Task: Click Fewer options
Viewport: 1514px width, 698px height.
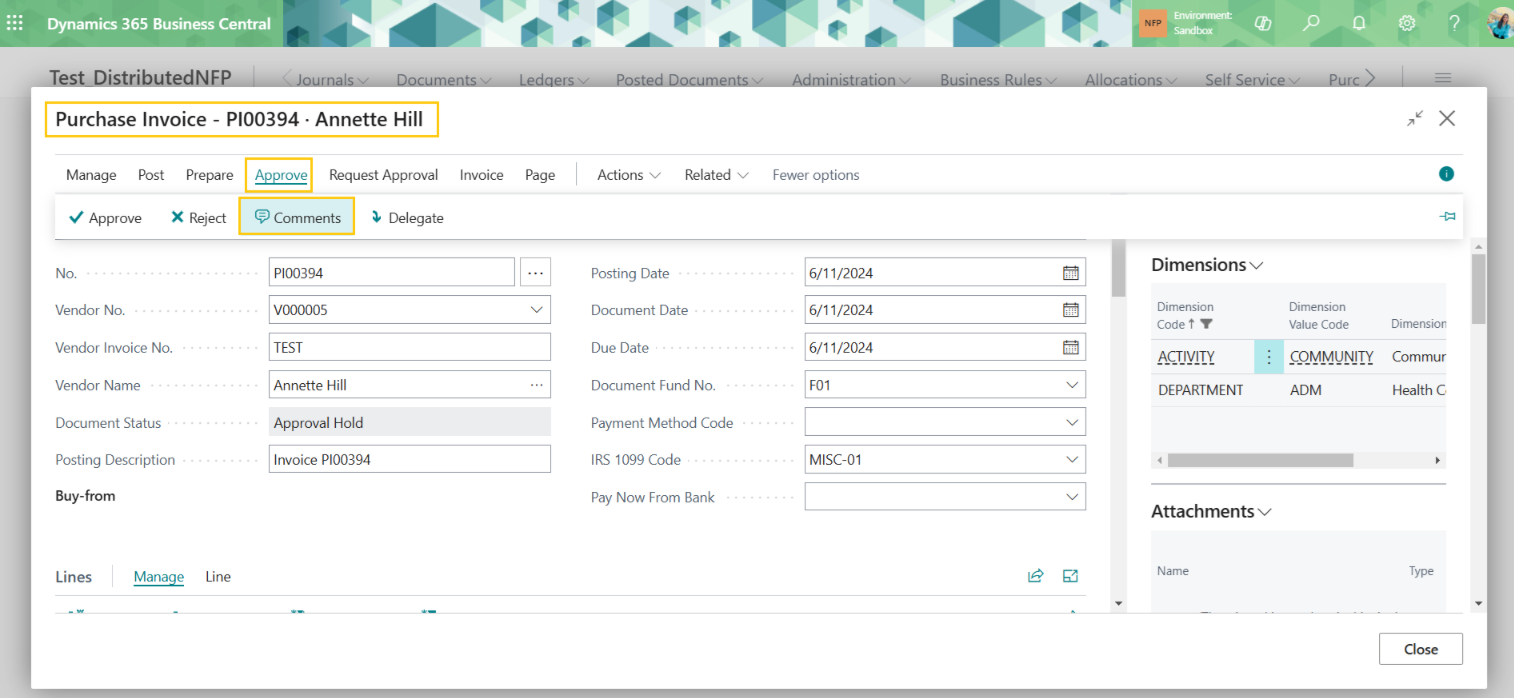Action: click(x=816, y=175)
